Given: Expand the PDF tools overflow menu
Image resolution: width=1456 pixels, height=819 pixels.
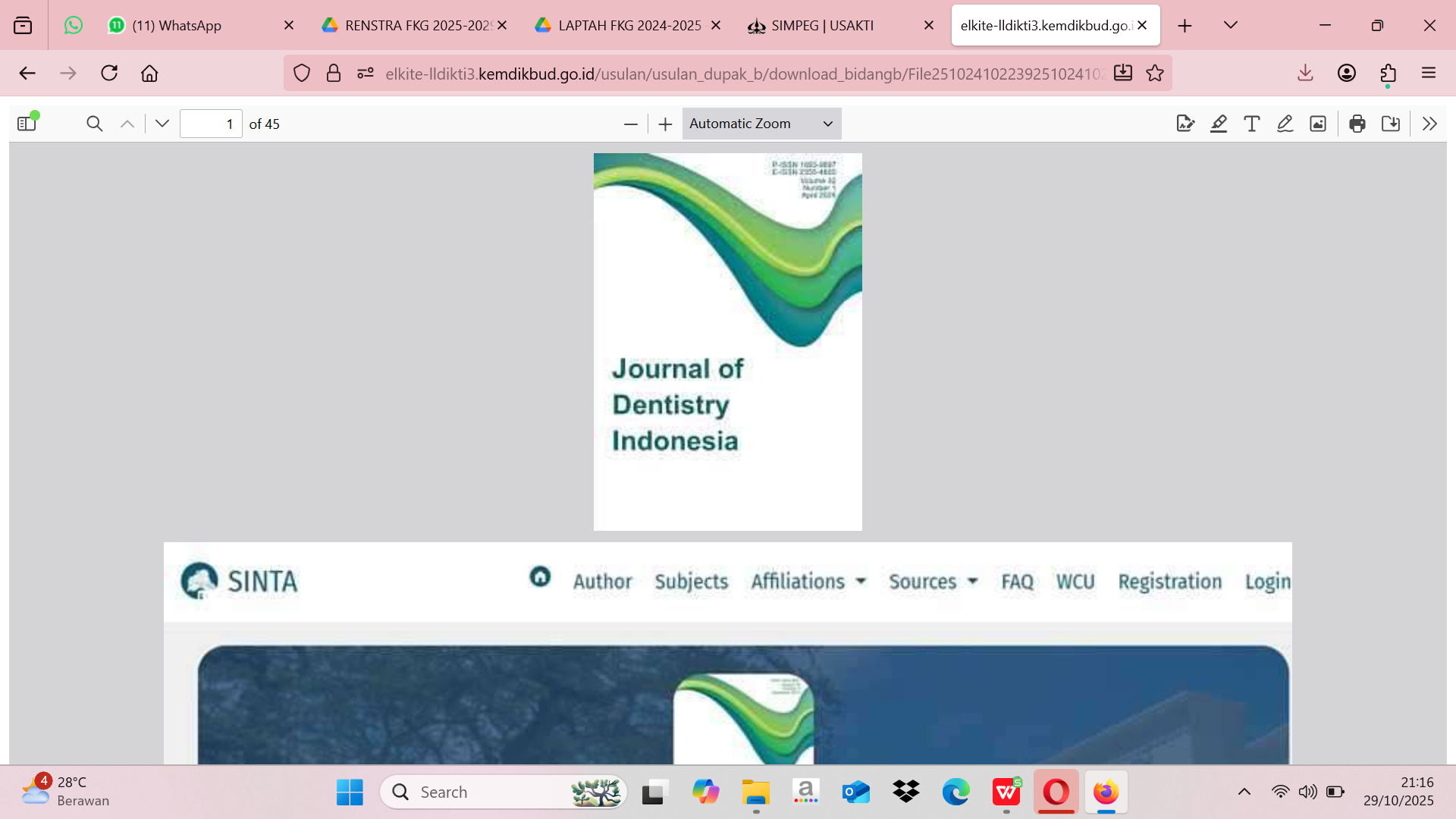Looking at the screenshot, I should 1429,124.
